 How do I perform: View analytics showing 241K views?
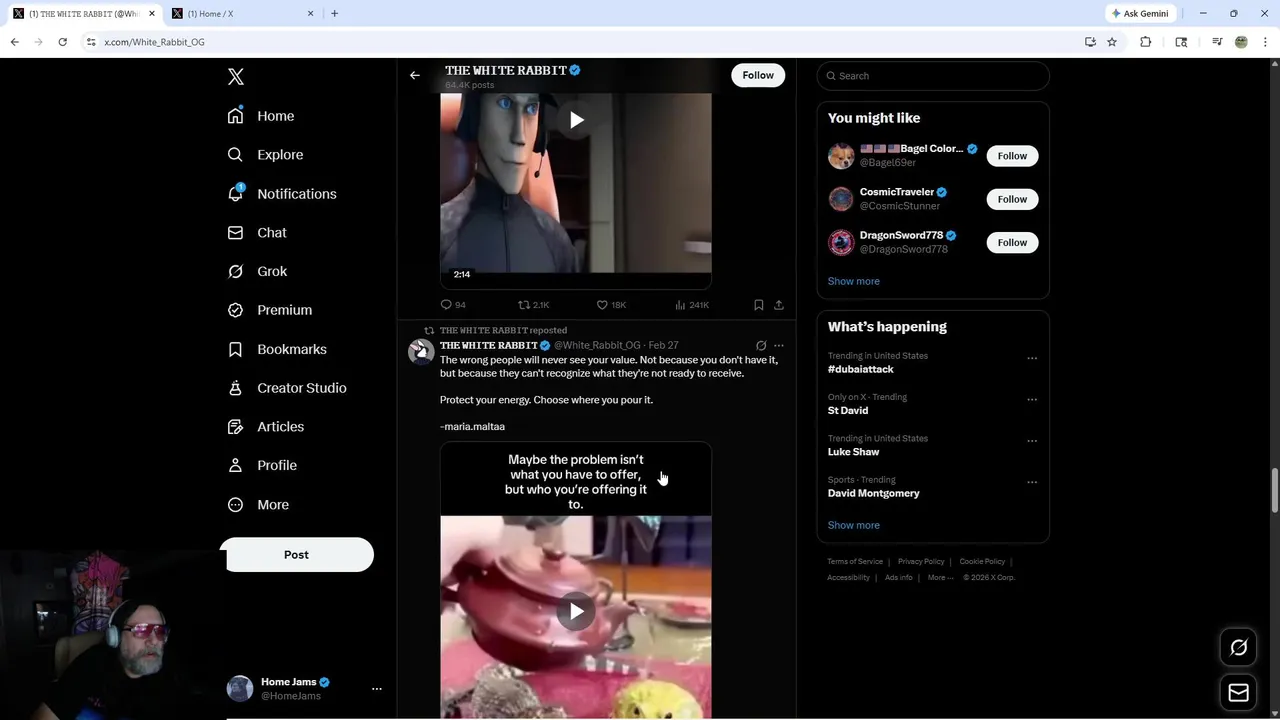(692, 305)
